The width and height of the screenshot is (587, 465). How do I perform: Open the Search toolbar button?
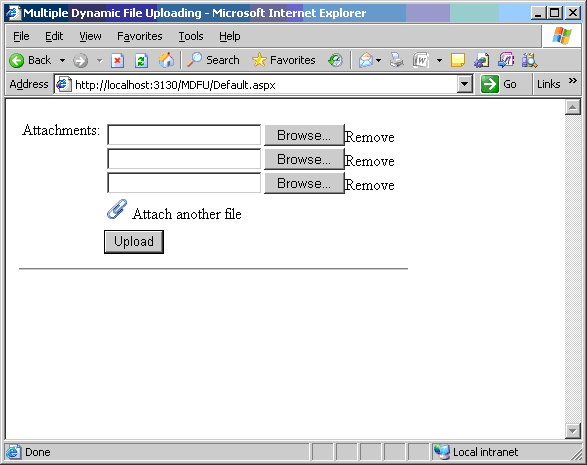point(213,60)
